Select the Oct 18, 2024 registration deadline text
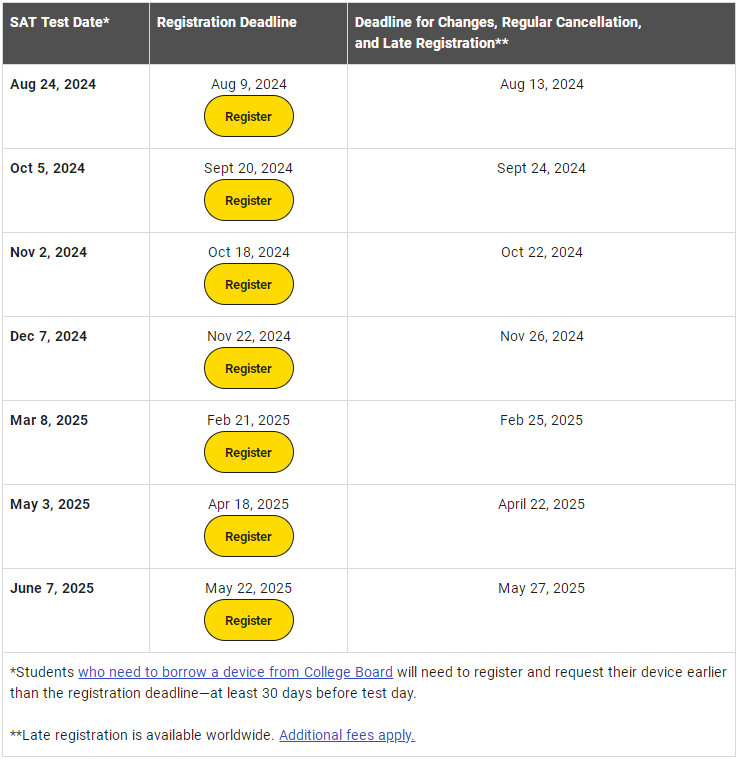The image size is (738, 759). tap(249, 252)
